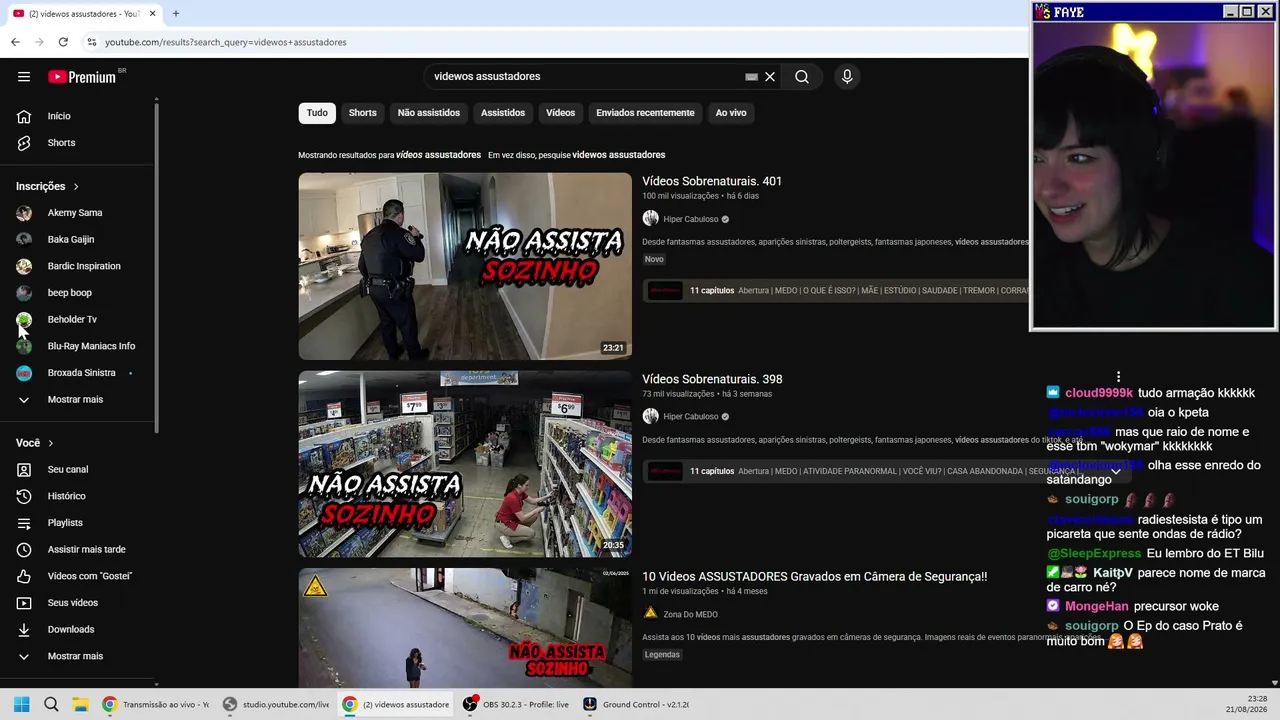Open chat options three-dot menu
The height and width of the screenshot is (720, 1280).
(x=1118, y=377)
